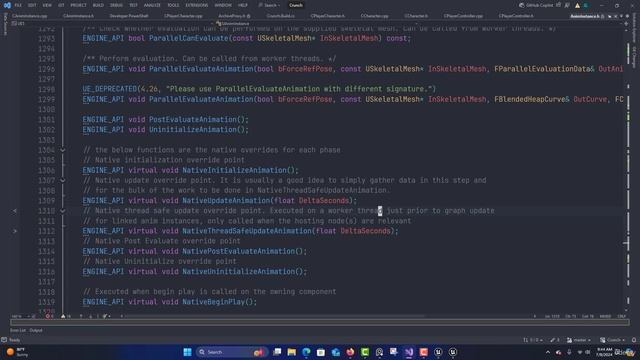
Task: Click the navigate-forward arrow at line 1312 margin
Action: point(15,231)
